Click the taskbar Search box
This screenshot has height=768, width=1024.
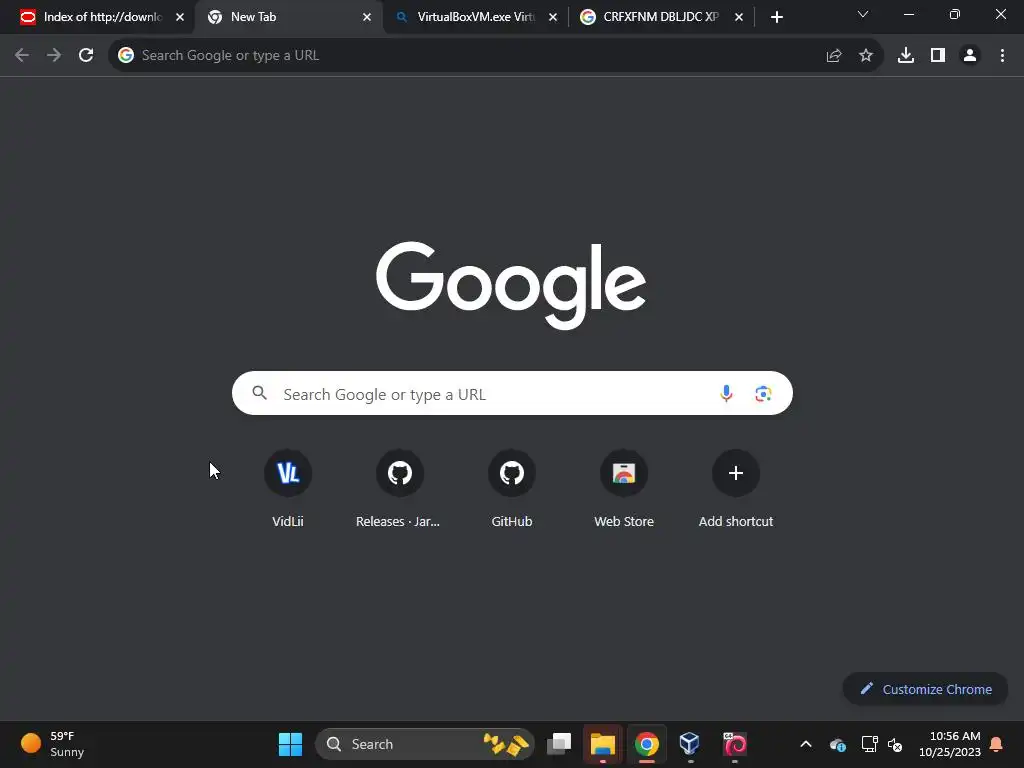click(424, 744)
